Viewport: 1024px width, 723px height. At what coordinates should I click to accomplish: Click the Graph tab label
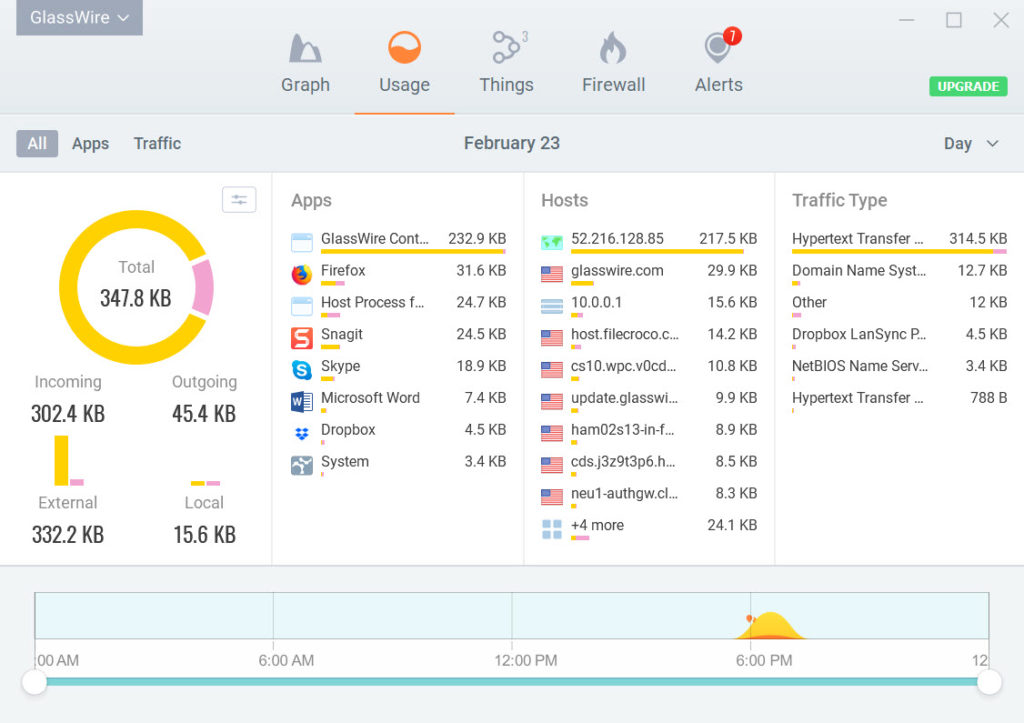point(305,85)
